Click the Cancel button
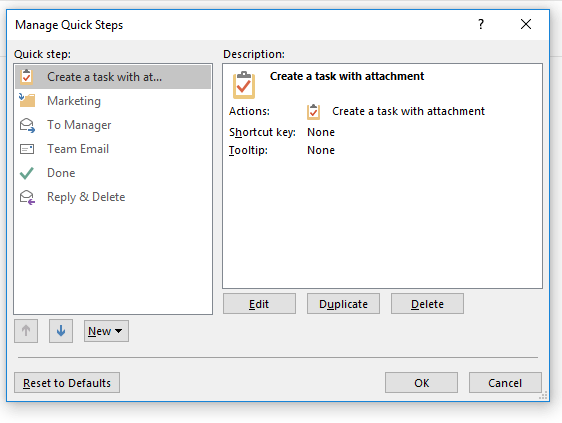The width and height of the screenshot is (562, 423). point(505,382)
